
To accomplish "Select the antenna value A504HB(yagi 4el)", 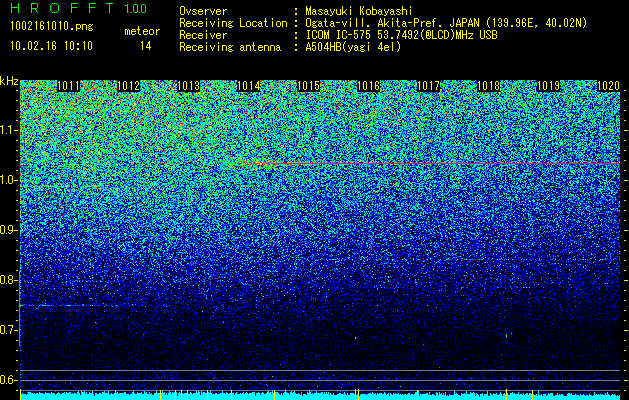I will point(353,47).
